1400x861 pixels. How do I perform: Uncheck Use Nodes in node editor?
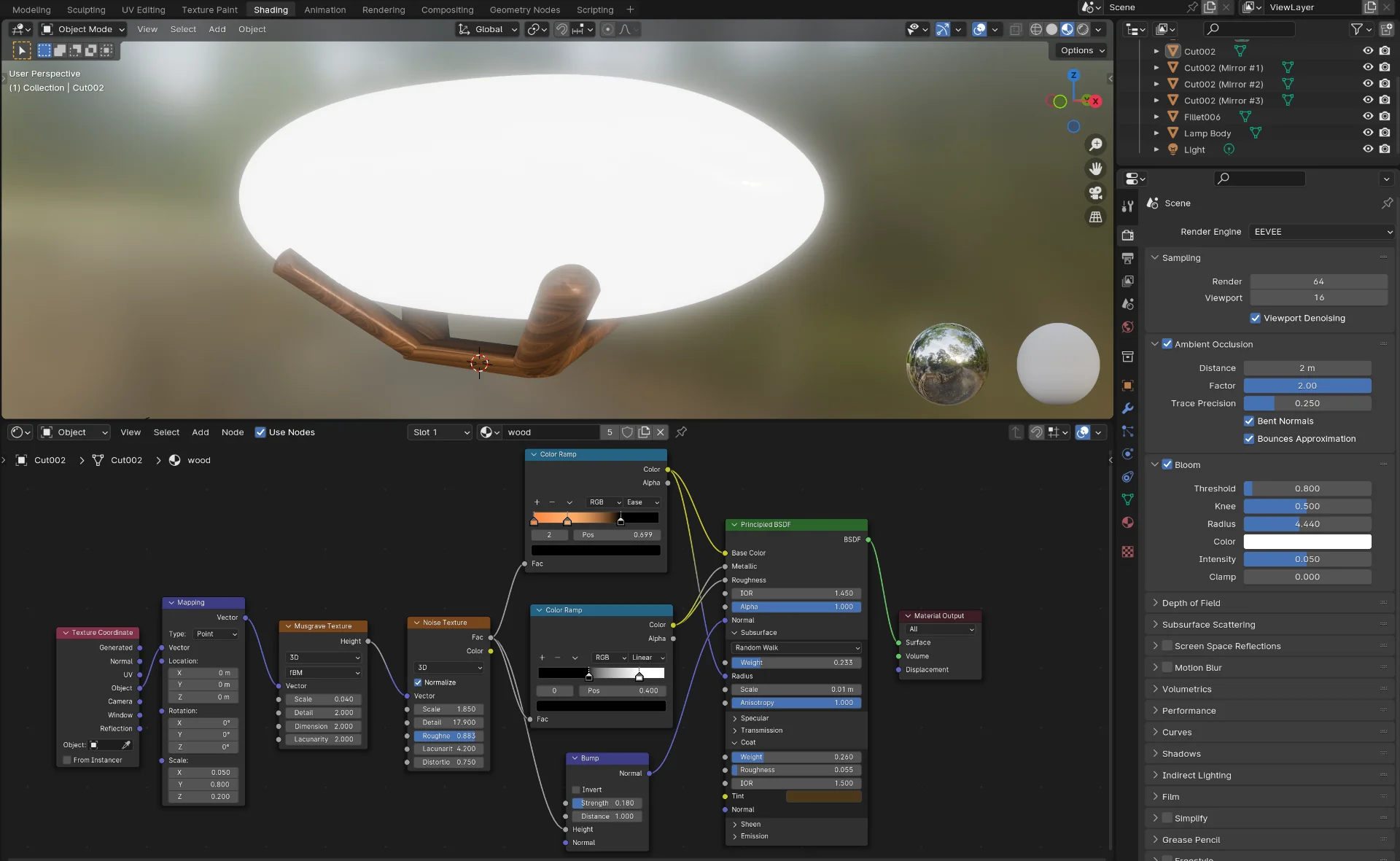tap(260, 432)
